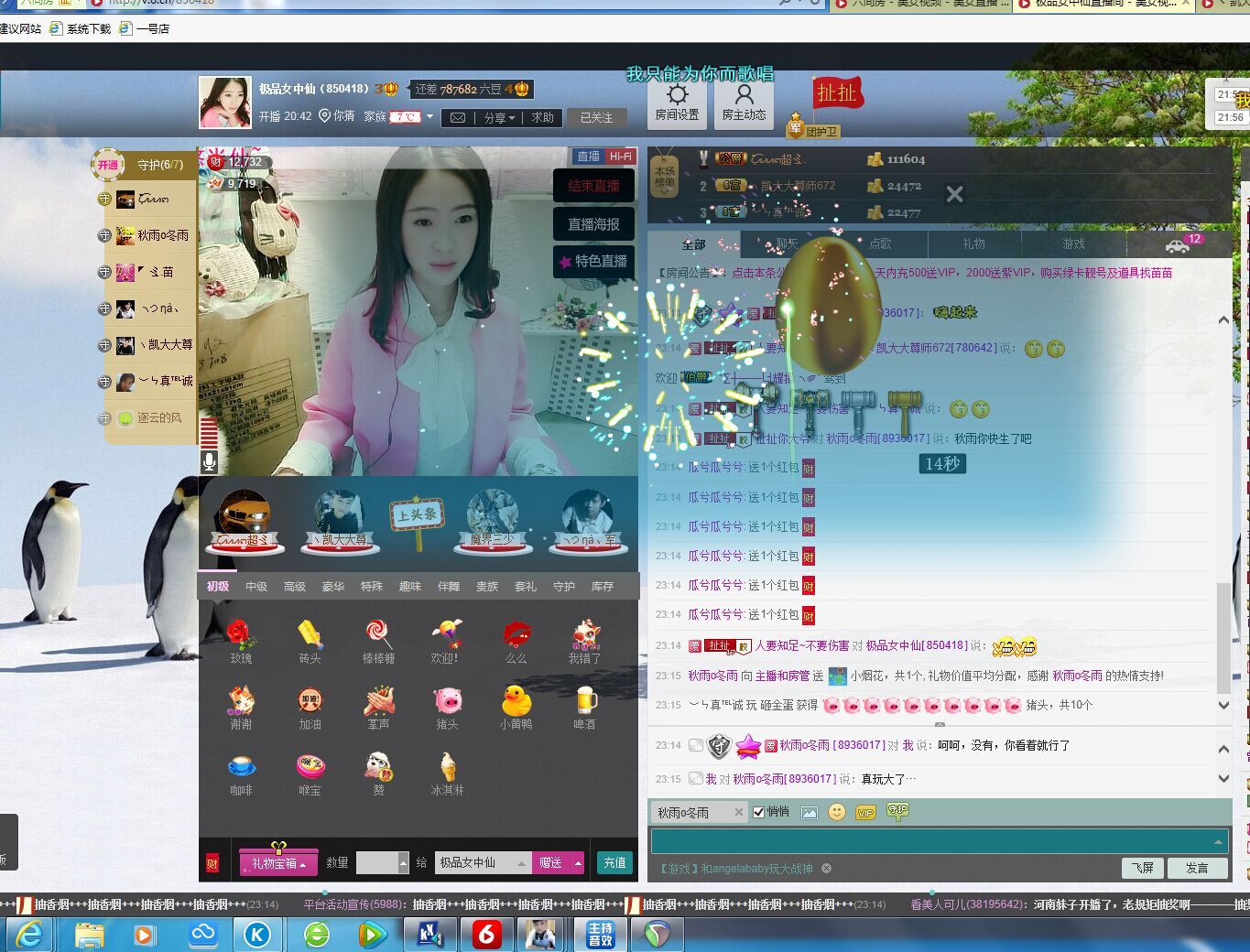This screenshot has height=952, width=1250.
Task: Open the 库存 inventory tab
Action: pyautogui.click(x=603, y=586)
